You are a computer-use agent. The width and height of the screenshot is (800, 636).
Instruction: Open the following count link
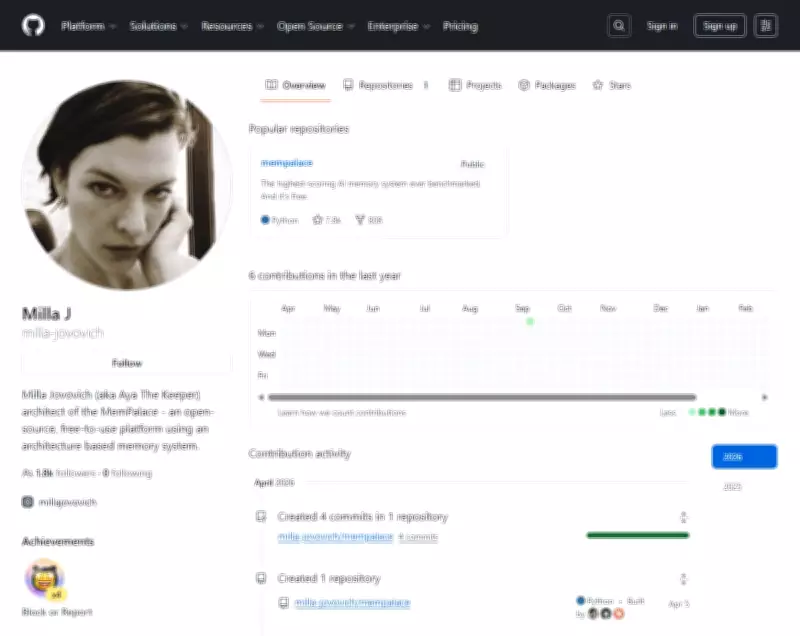pyautogui.click(x=128, y=473)
